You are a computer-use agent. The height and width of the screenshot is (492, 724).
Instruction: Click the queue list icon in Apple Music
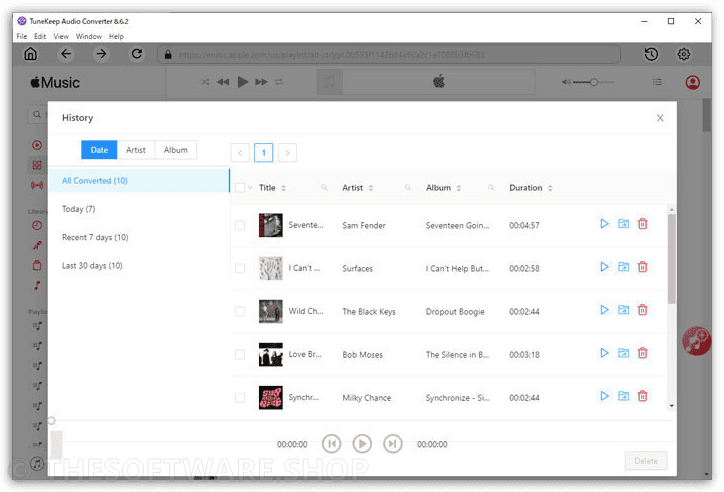point(657,82)
